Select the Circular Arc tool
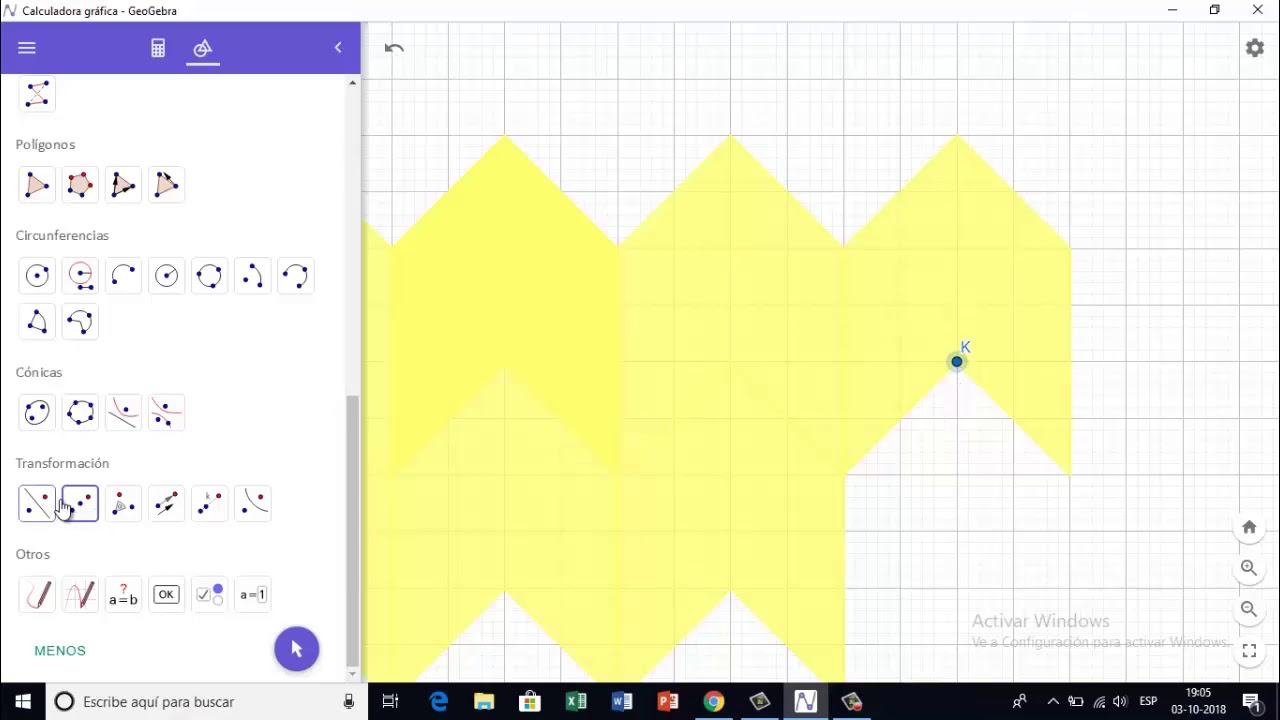The height and width of the screenshot is (720, 1280). (252, 276)
